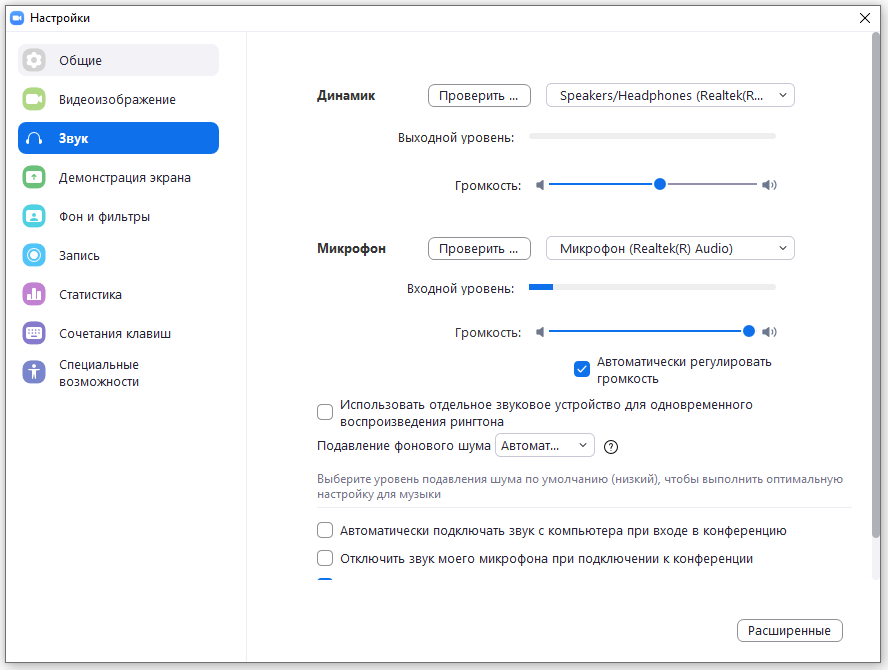Select the Фон и фильтры icon

tap(34, 216)
